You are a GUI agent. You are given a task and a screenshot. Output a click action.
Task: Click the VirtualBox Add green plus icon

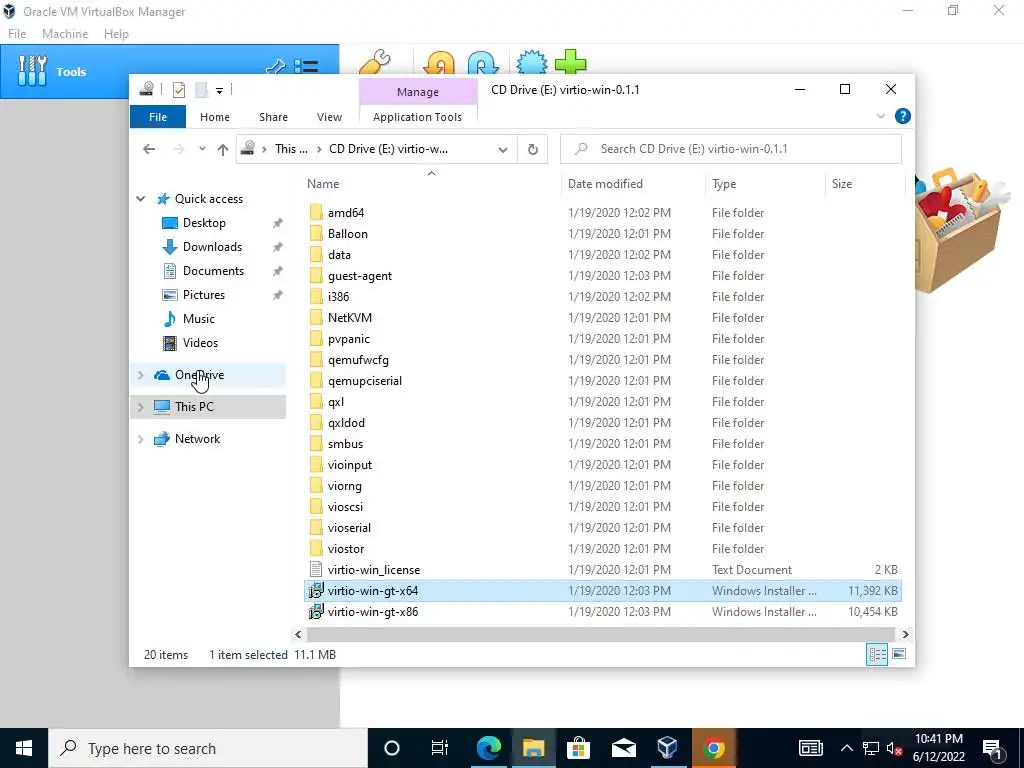[570, 62]
